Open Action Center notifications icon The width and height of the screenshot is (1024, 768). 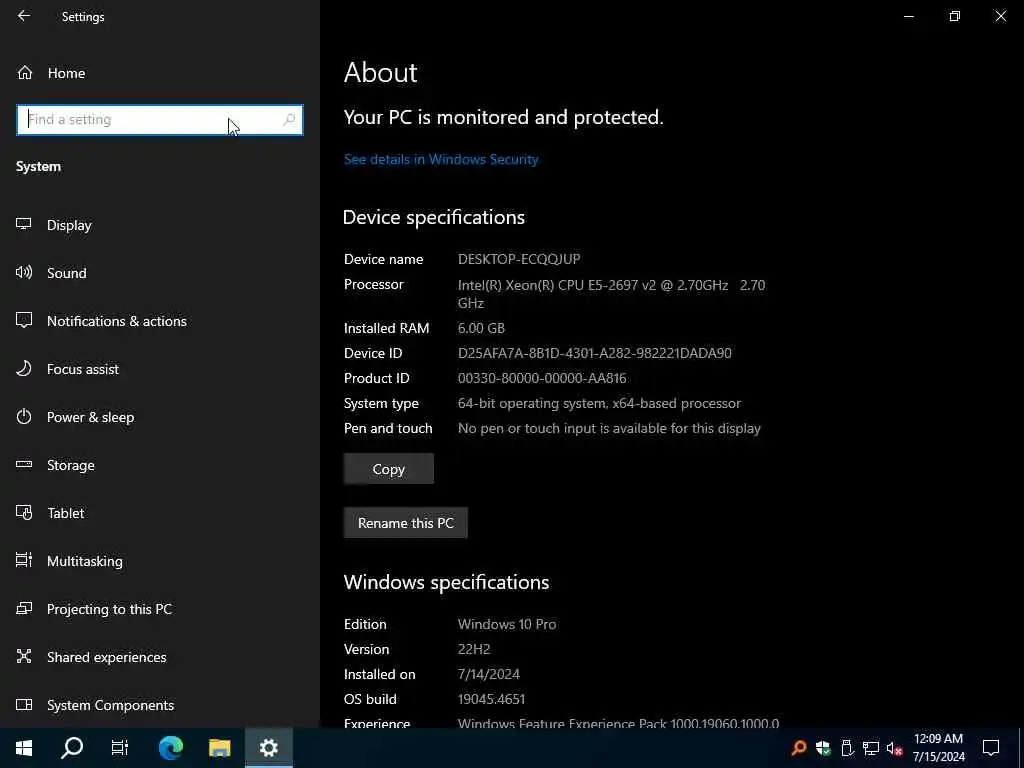click(x=991, y=748)
